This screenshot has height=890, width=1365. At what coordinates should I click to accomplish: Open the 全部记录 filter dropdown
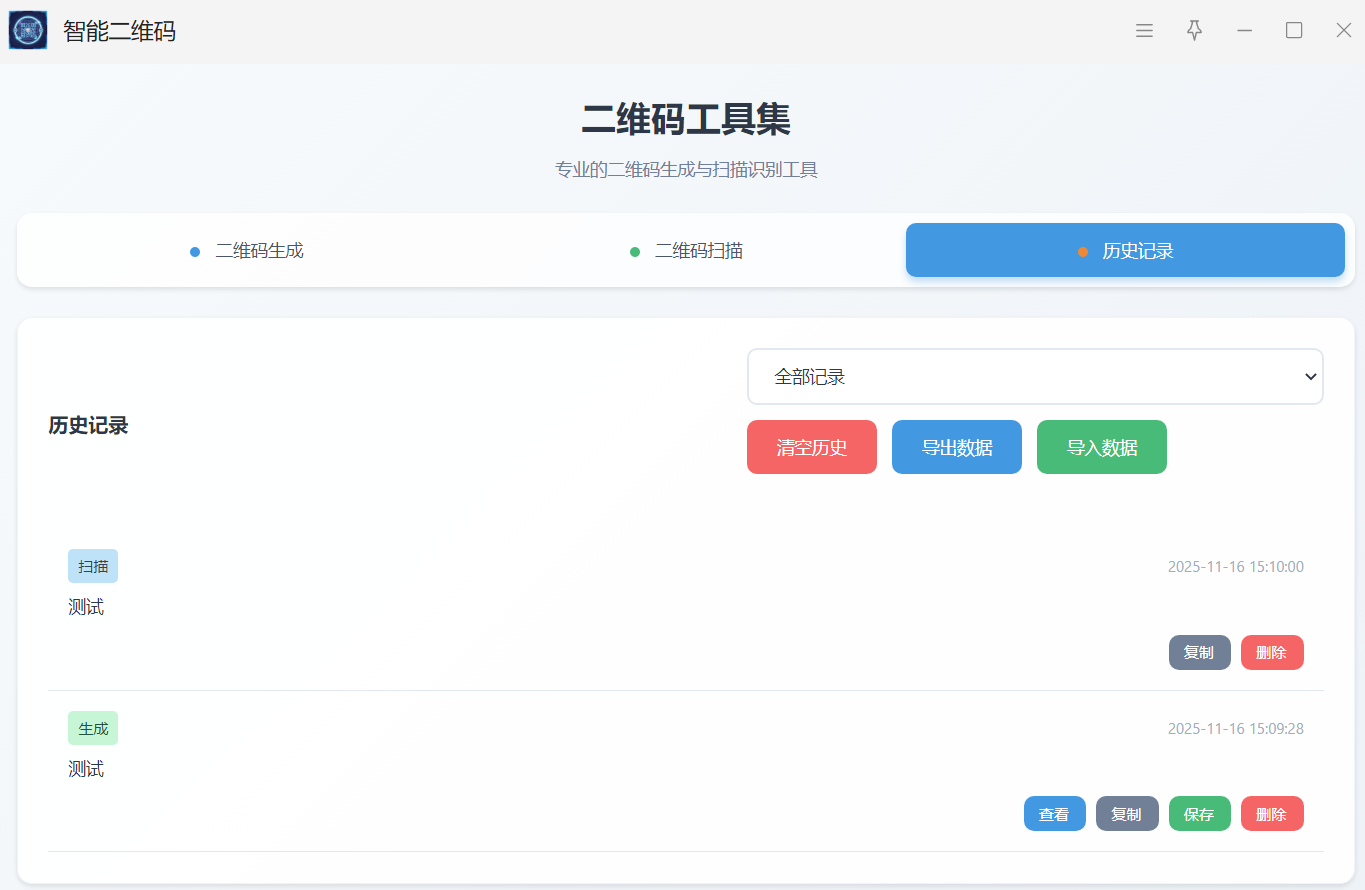[1034, 377]
